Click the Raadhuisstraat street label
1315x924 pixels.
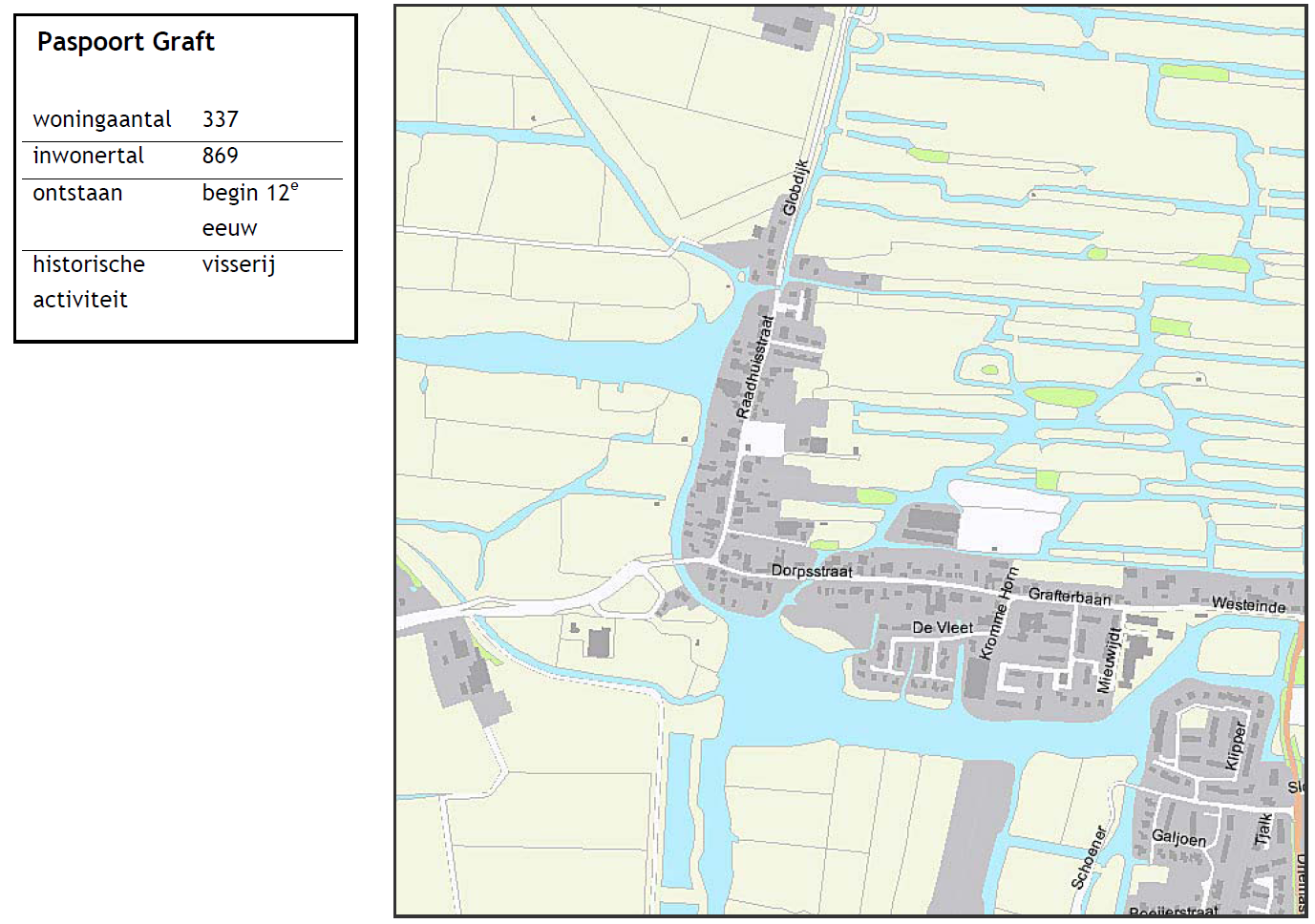tap(754, 367)
